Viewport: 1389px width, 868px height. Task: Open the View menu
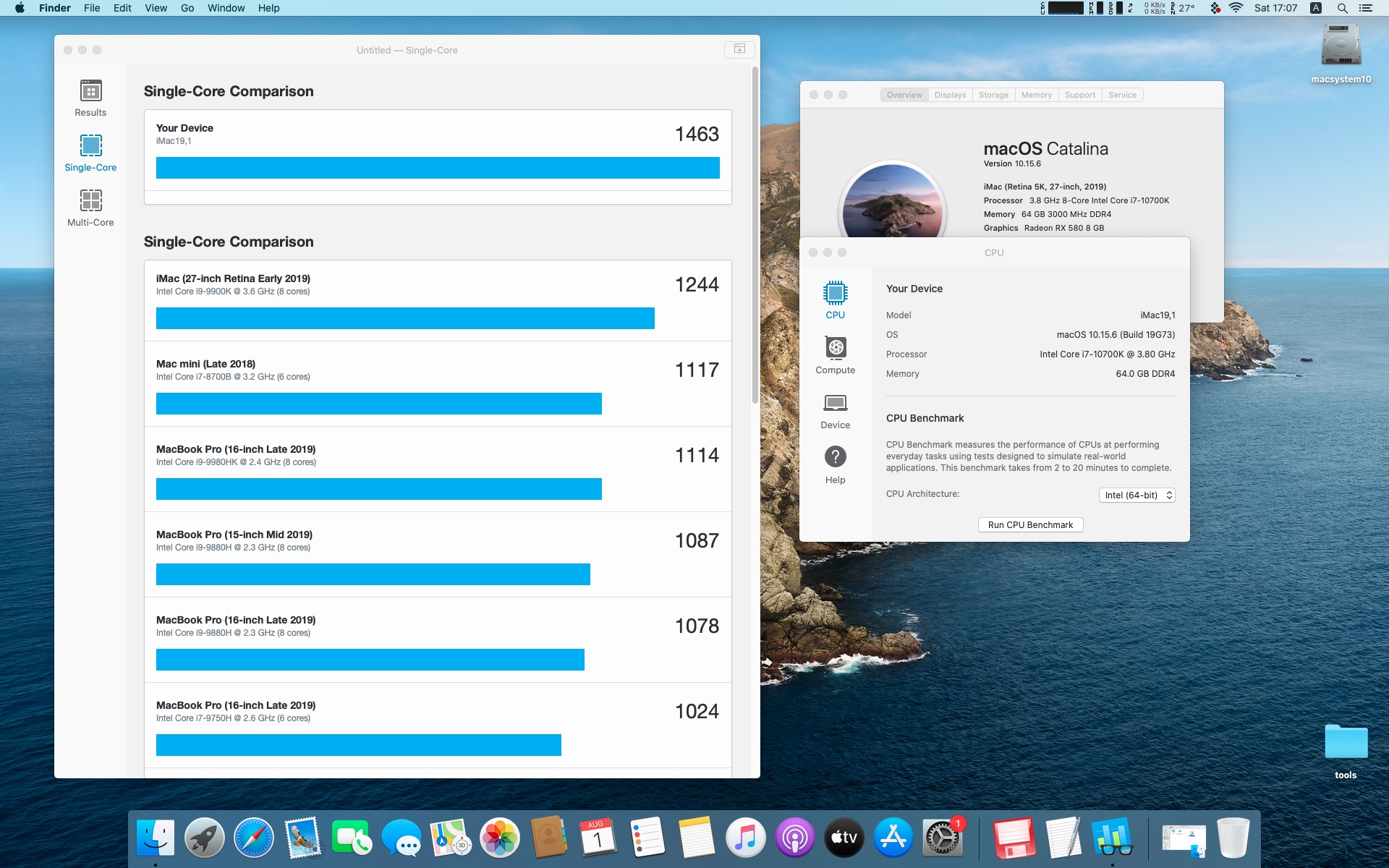(156, 8)
